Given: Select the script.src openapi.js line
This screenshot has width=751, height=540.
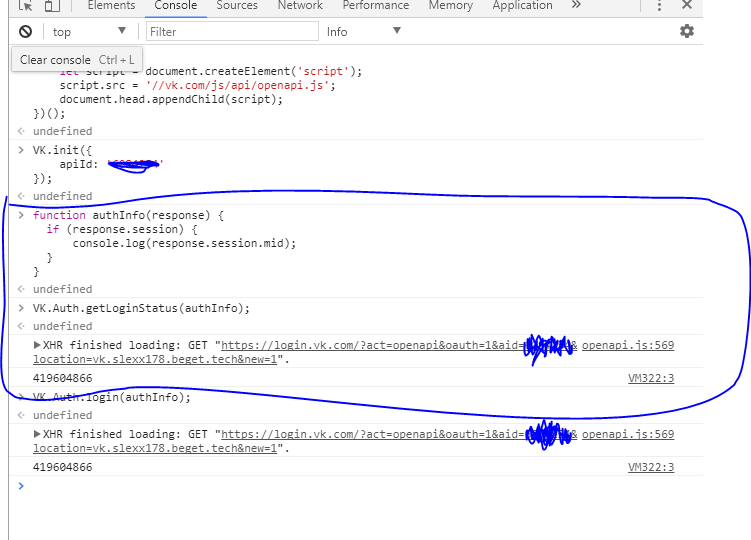Looking at the screenshot, I should pos(197,85).
